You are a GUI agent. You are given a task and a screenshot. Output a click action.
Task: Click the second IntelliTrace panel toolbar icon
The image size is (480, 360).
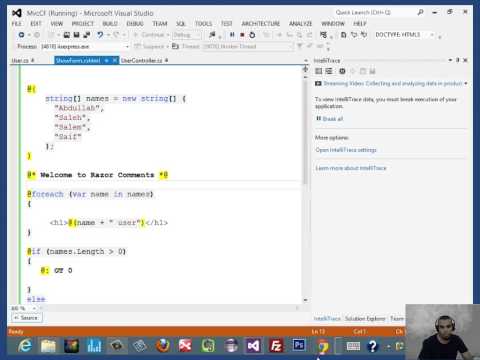(x=329, y=71)
